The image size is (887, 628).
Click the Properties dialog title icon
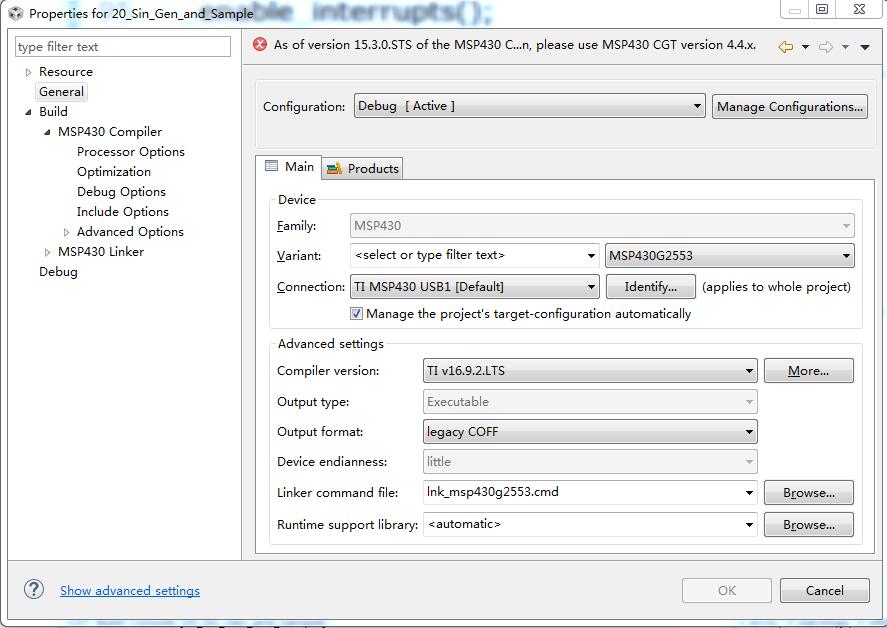tap(15, 13)
